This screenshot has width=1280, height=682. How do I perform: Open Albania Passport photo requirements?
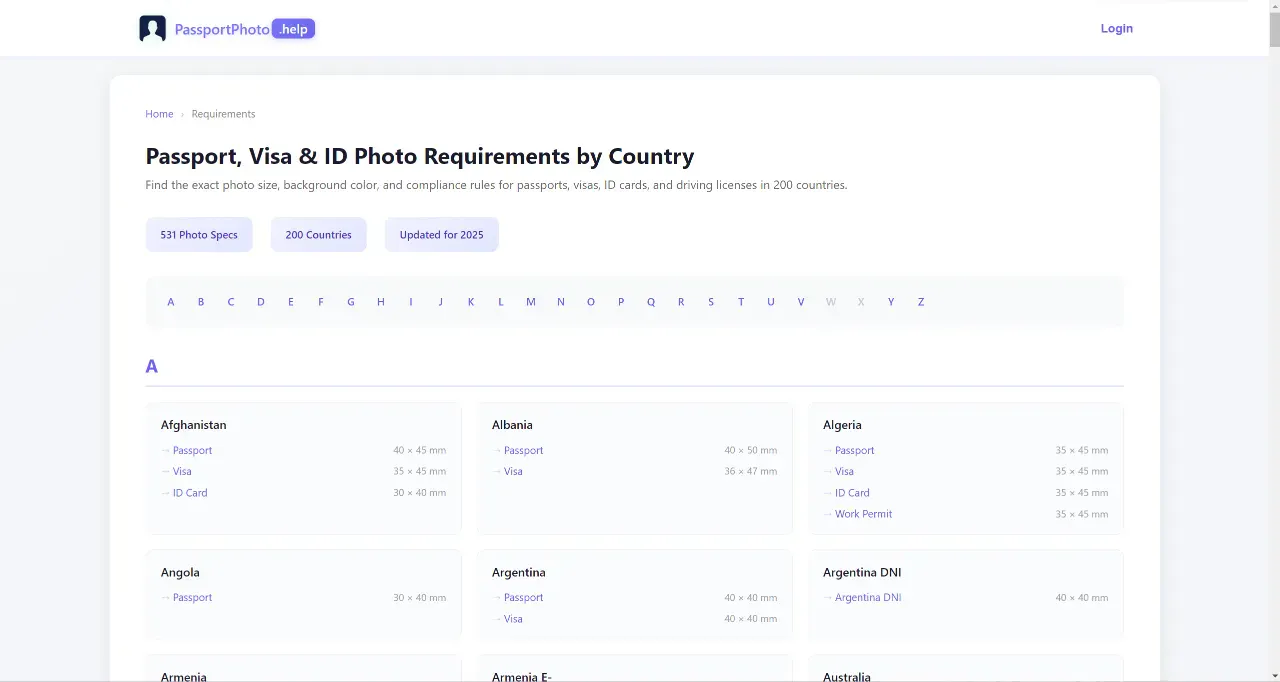pyautogui.click(x=523, y=451)
